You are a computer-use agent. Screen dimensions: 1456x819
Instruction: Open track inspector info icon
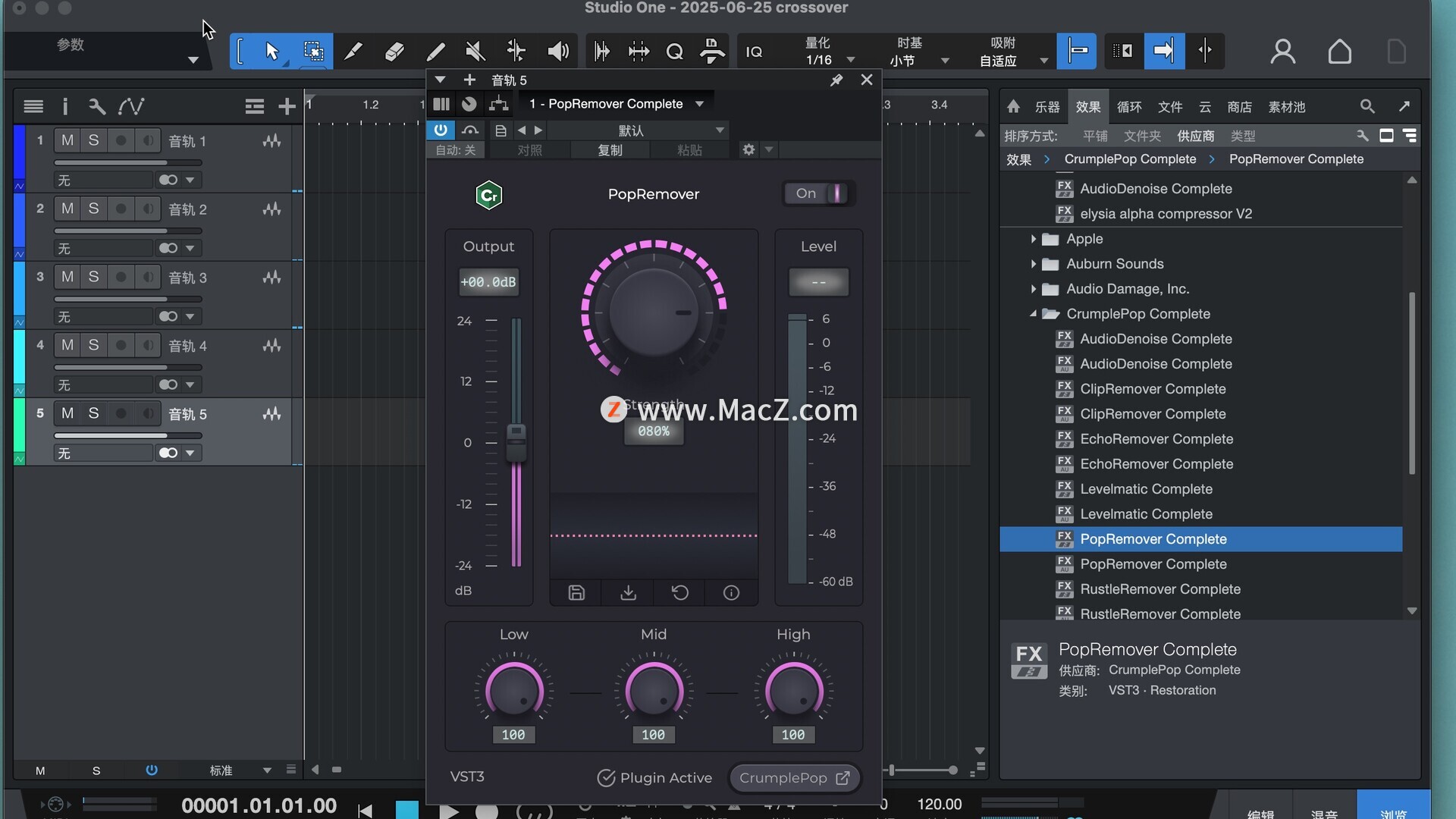click(65, 107)
